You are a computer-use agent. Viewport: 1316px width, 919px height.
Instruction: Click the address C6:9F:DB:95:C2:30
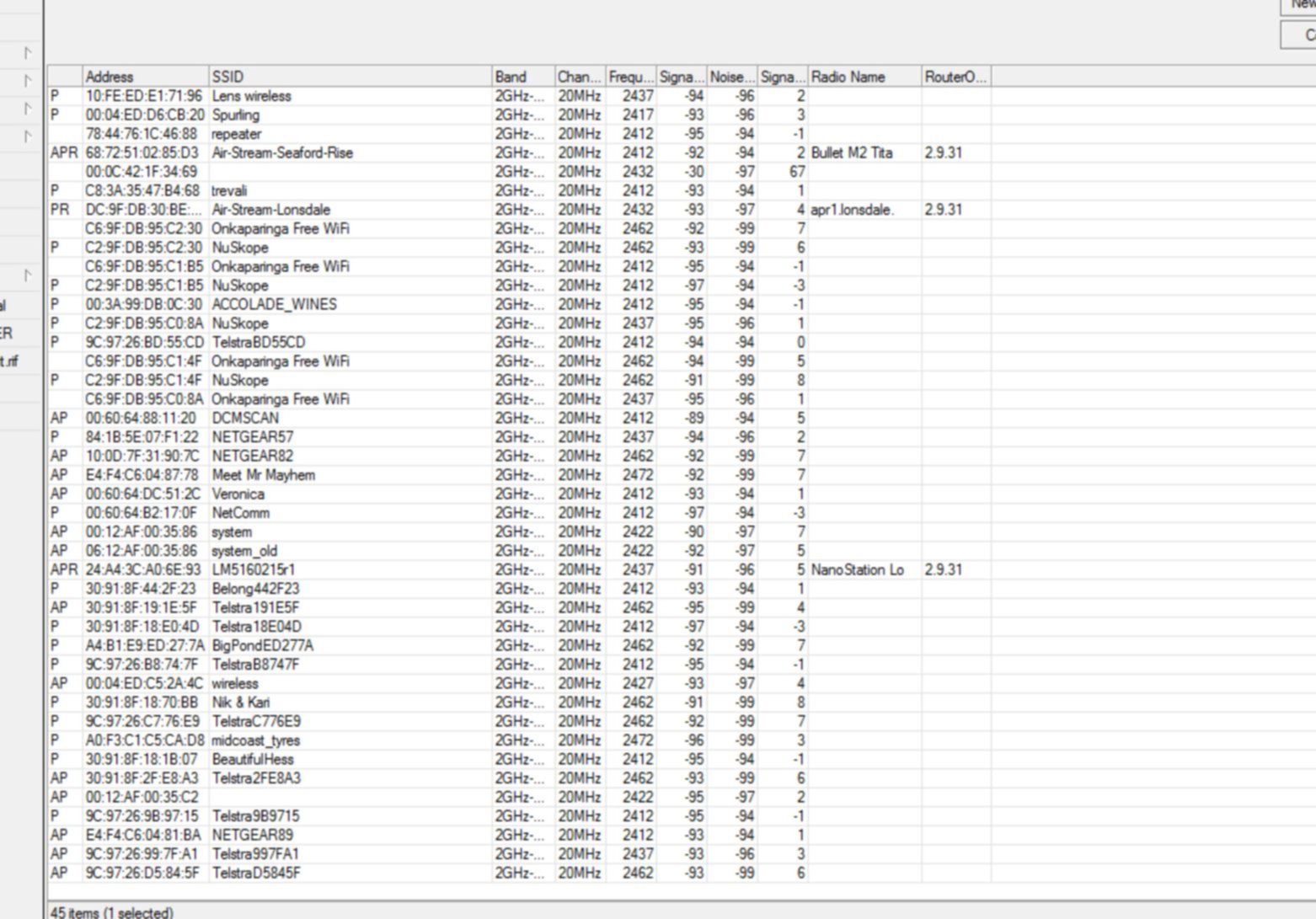tap(143, 228)
